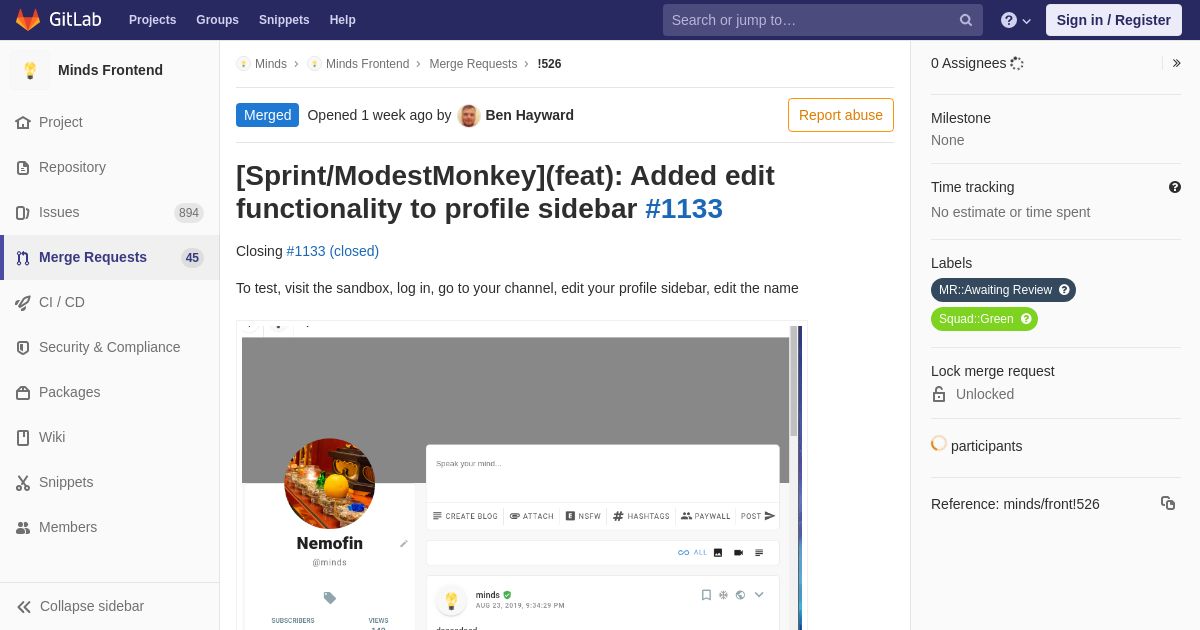Screen dimensions: 1200x630
Task: Open the Help dropdown in navbar
Action: [x=1016, y=20]
